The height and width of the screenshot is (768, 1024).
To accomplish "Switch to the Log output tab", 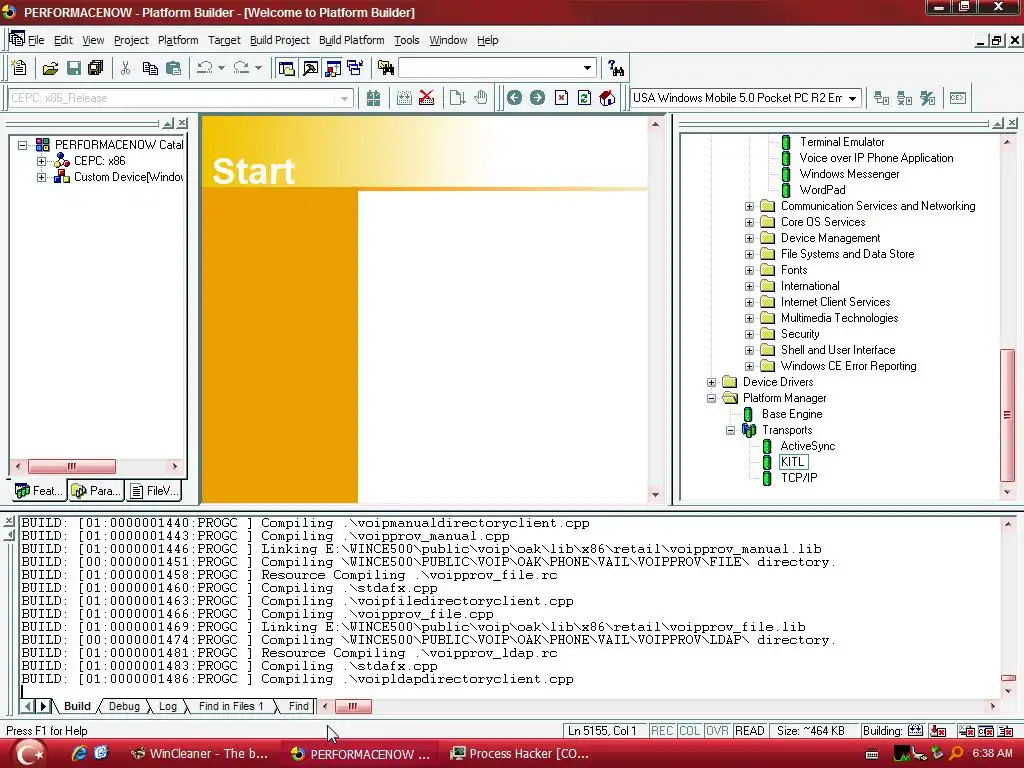I will point(168,707).
